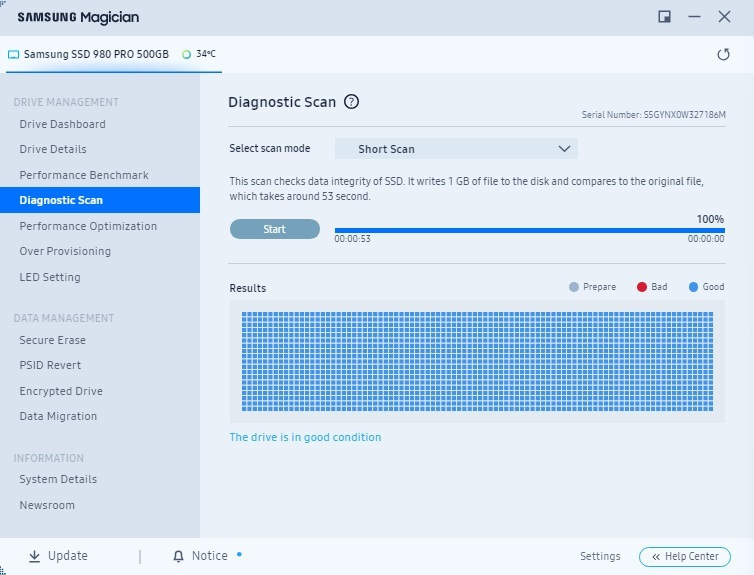The image size is (754, 575).
Task: Click the refresh icon at top right
Action: [x=723, y=54]
